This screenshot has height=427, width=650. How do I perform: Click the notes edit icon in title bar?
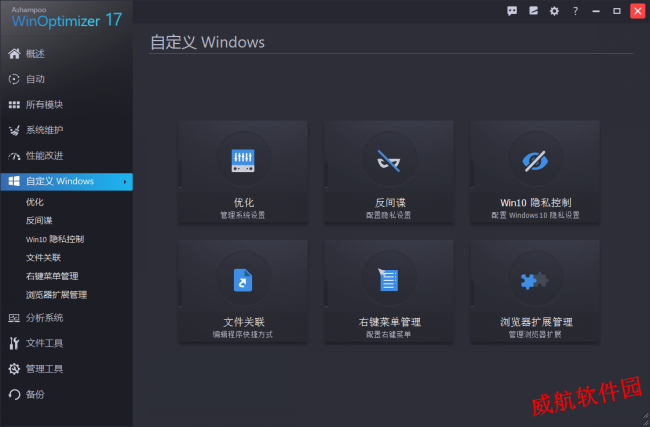(533, 11)
